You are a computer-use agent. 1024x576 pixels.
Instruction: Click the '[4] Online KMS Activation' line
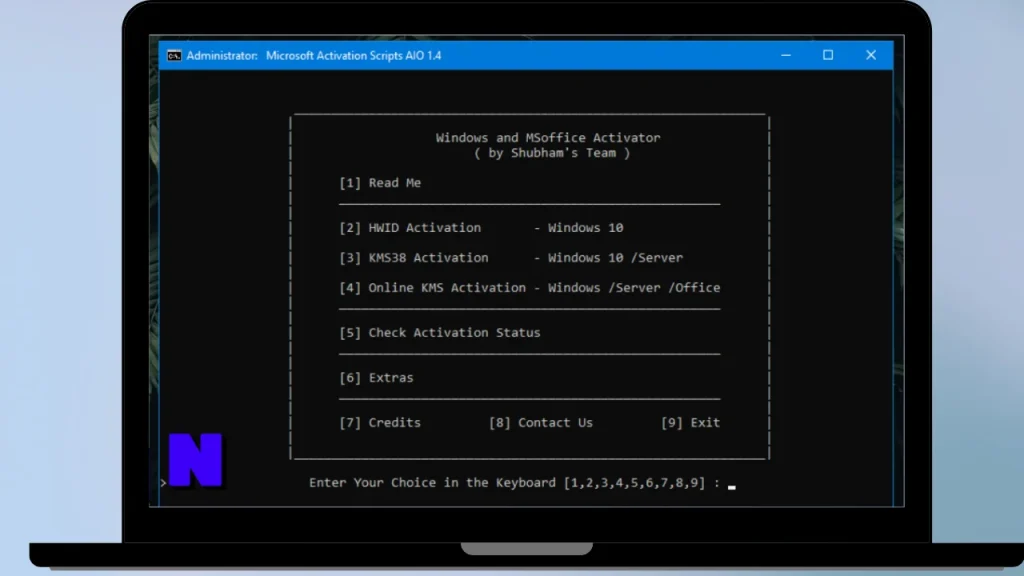pos(529,288)
